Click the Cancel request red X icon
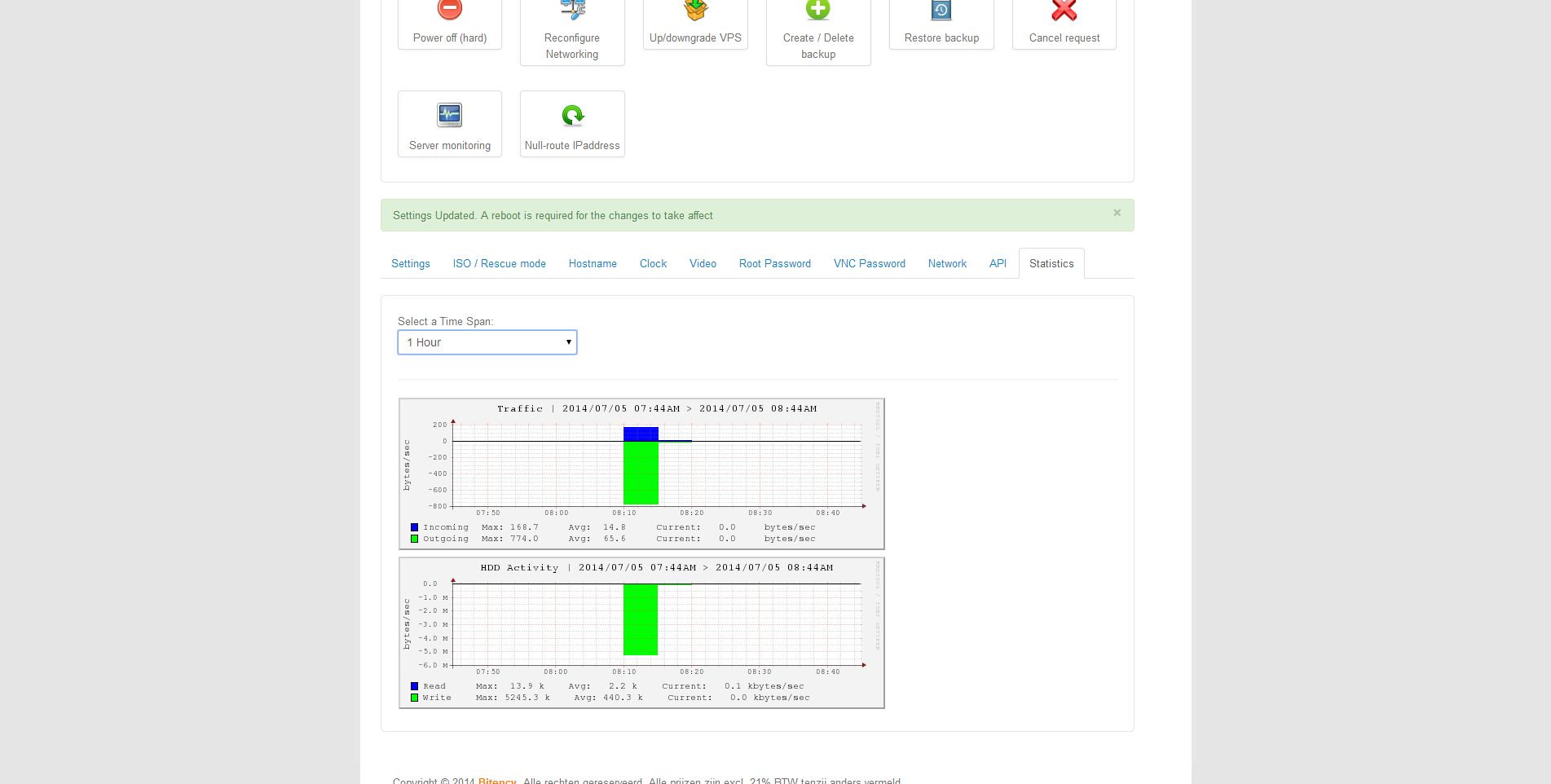This screenshot has height=784, width=1551. pos(1064,10)
